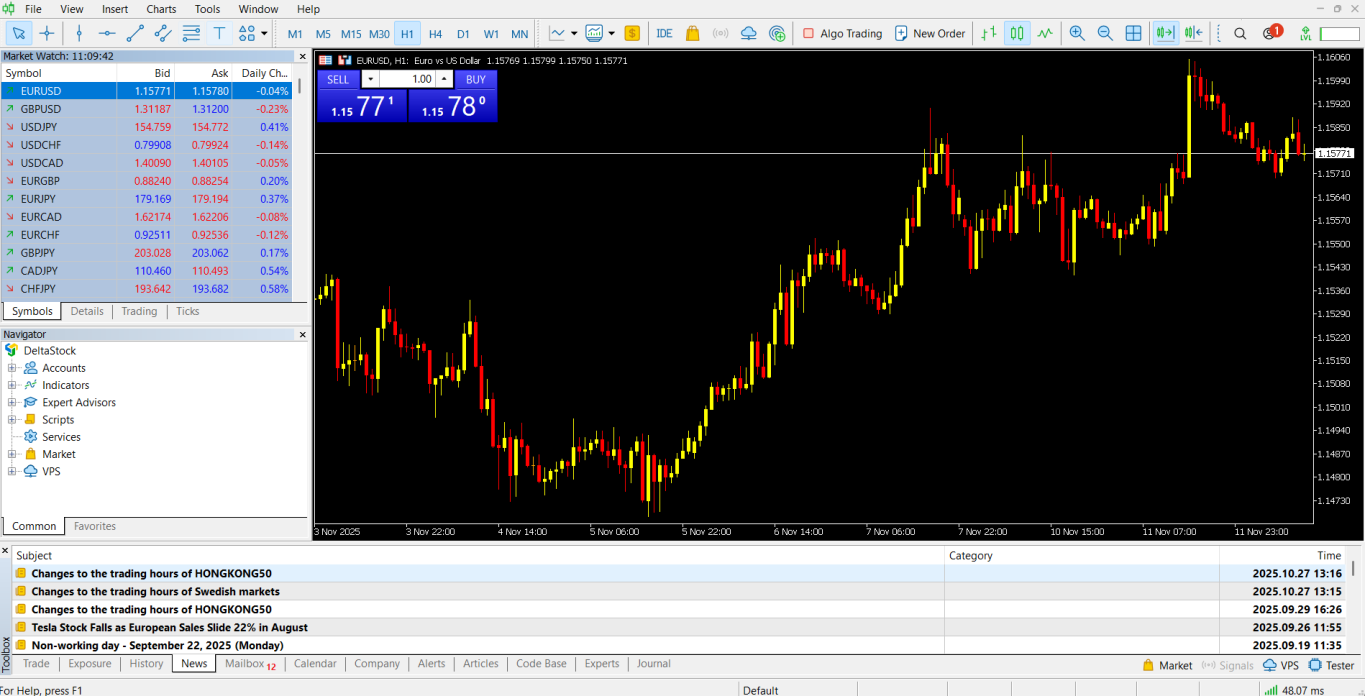Click the tile windows grid icon
1365x696 pixels.
click(1133, 33)
